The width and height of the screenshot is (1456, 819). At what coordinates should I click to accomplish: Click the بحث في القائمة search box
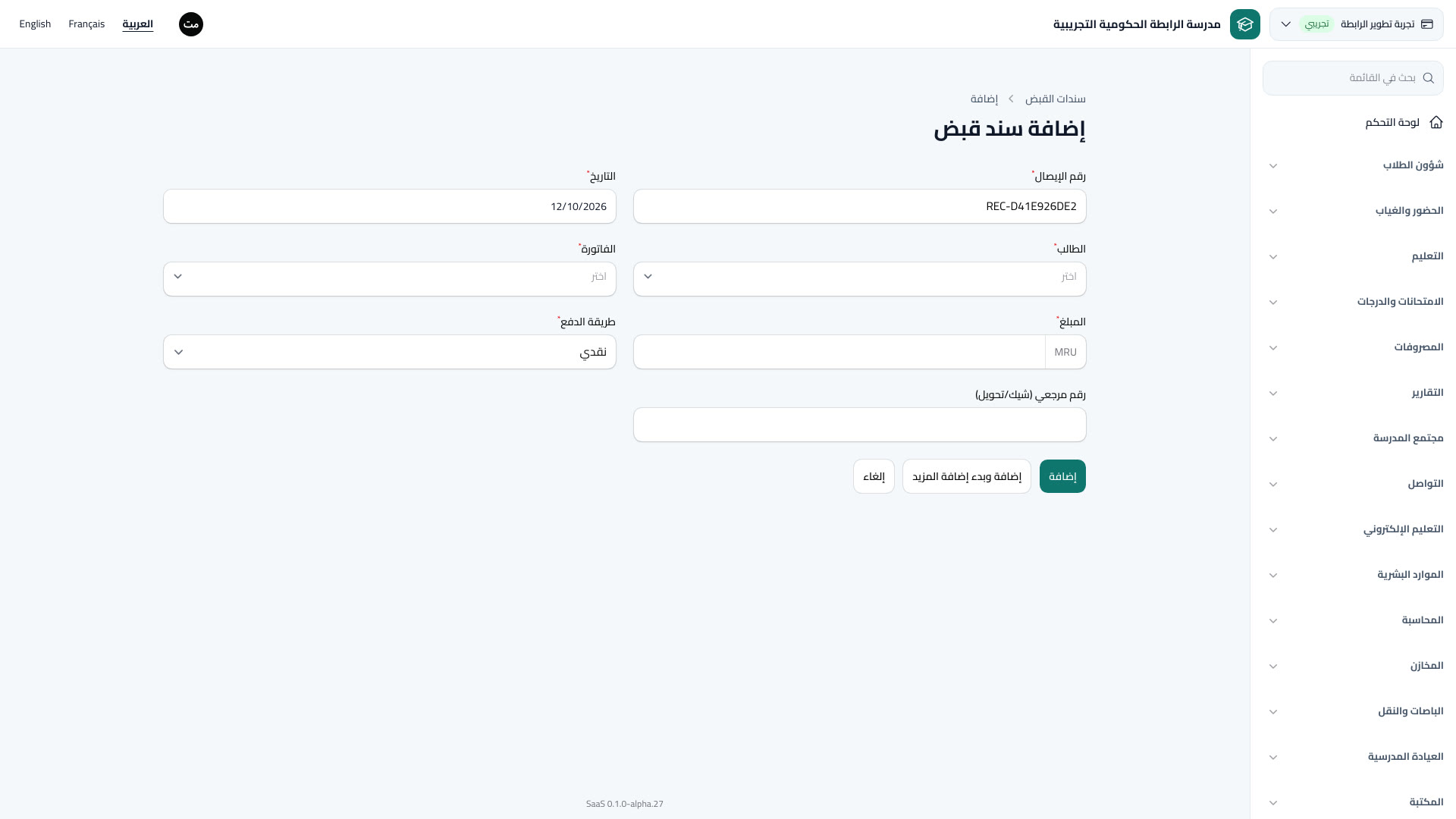(x=1353, y=78)
